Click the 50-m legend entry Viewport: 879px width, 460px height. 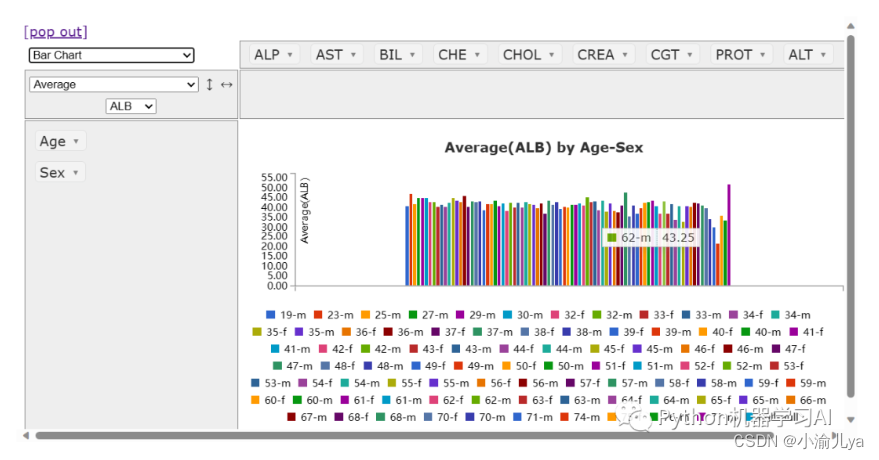pyautogui.click(x=564, y=366)
